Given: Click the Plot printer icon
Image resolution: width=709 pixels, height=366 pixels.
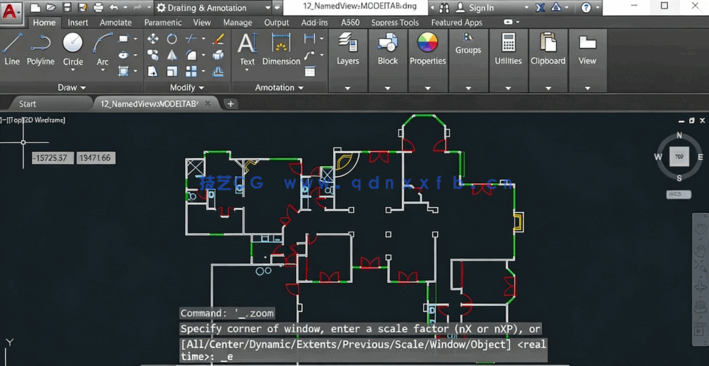Looking at the screenshot, I should 98,7.
